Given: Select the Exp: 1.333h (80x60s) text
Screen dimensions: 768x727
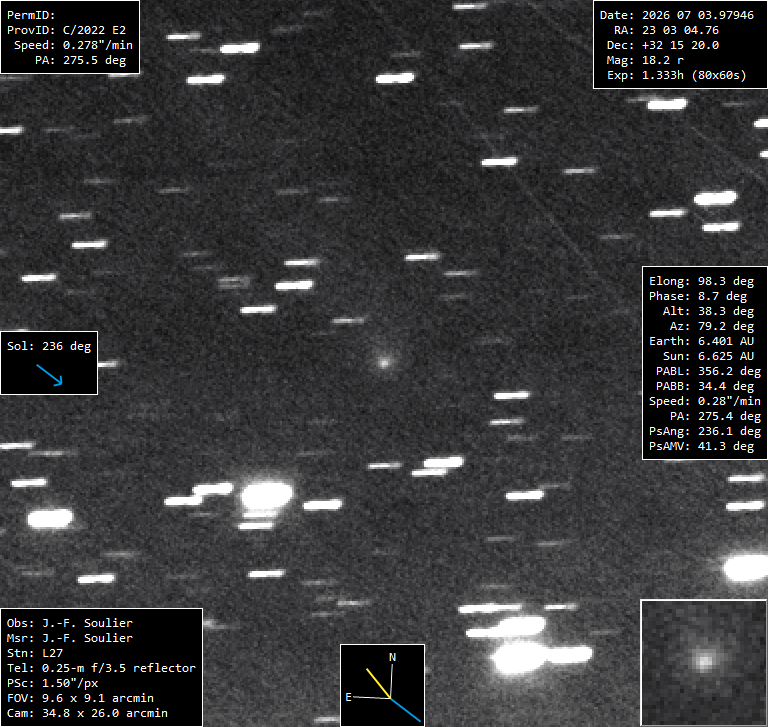Looking at the screenshot, I should pyautogui.click(x=676, y=75).
